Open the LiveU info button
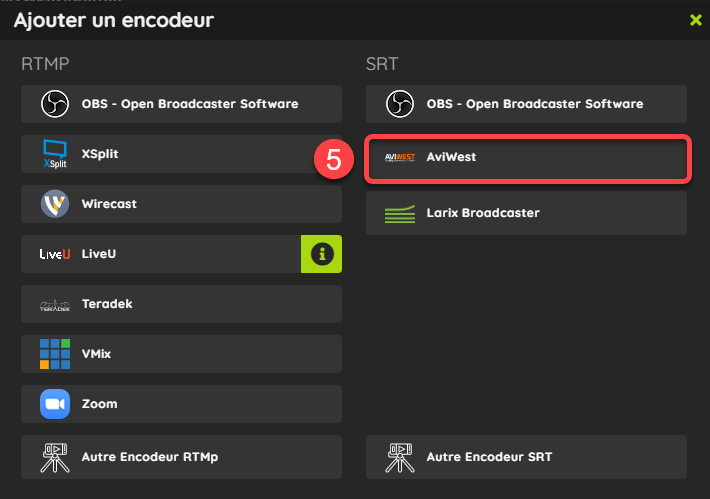Viewport: 710px width, 499px height. (321, 254)
